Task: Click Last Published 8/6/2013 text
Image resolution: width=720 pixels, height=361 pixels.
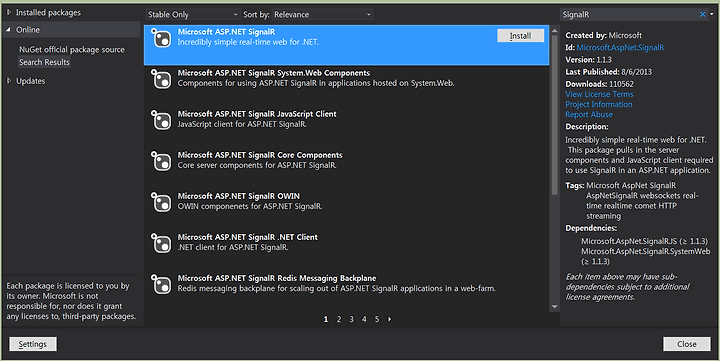Action: coord(608,72)
